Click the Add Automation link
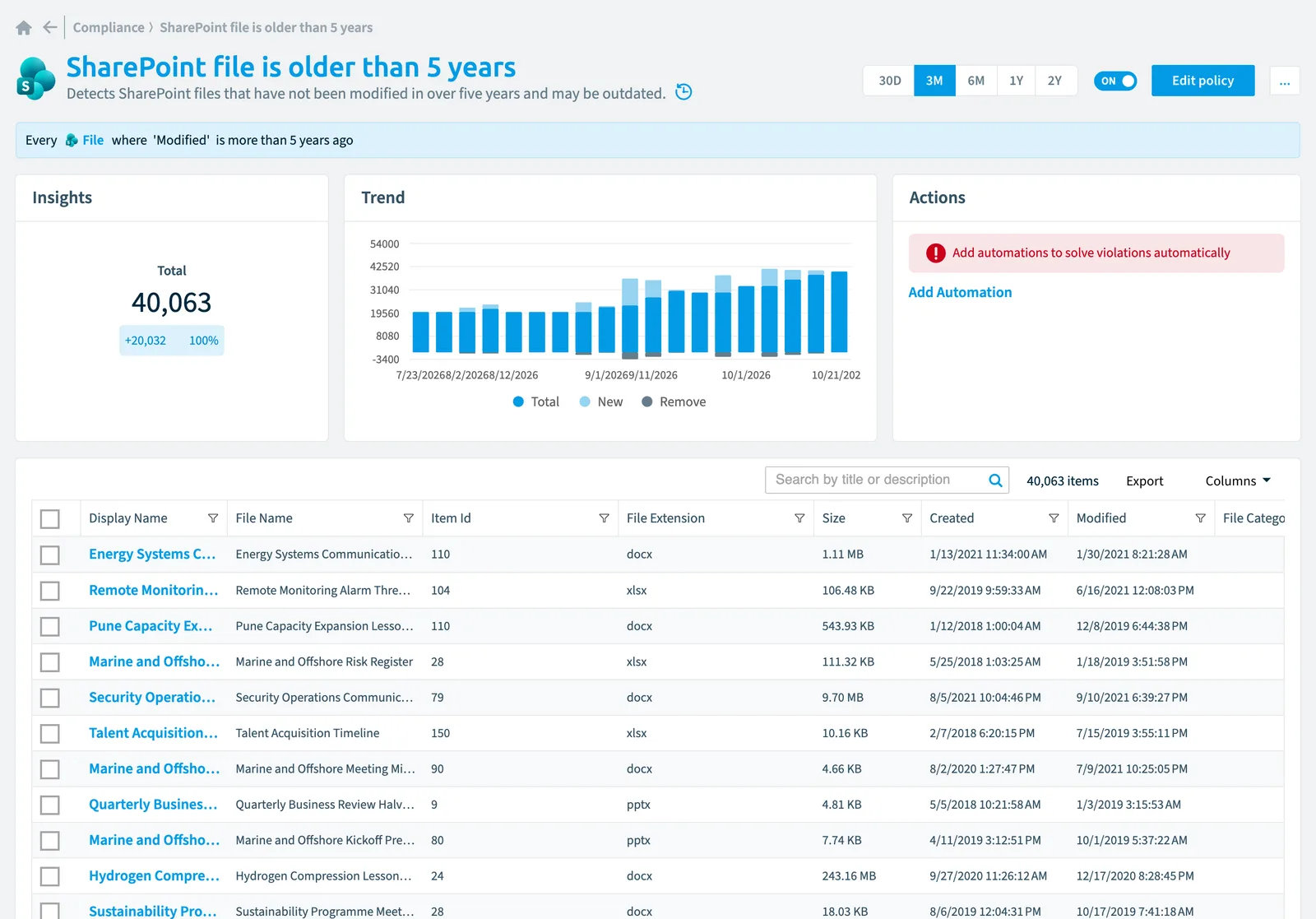The width and height of the screenshot is (1316, 919). point(960,292)
